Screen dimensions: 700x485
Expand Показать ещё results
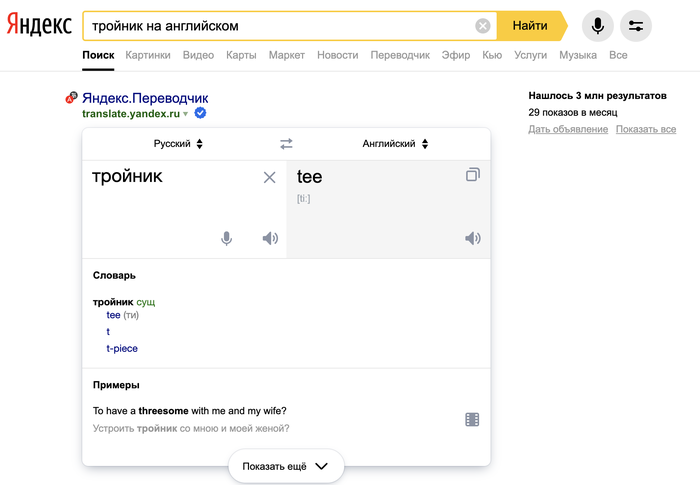tap(286, 466)
